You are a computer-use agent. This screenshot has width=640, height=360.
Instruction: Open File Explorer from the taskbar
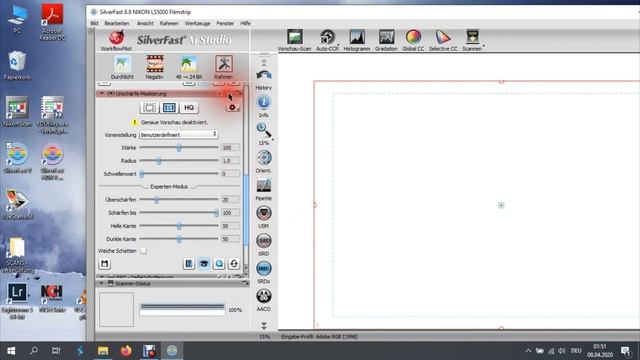click(x=103, y=351)
